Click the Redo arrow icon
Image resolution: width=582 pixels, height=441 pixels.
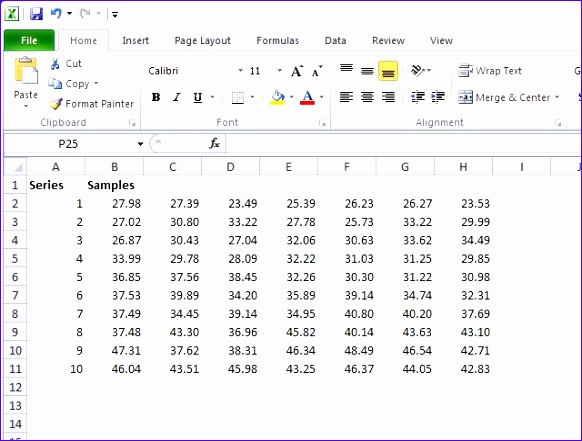click(85, 14)
